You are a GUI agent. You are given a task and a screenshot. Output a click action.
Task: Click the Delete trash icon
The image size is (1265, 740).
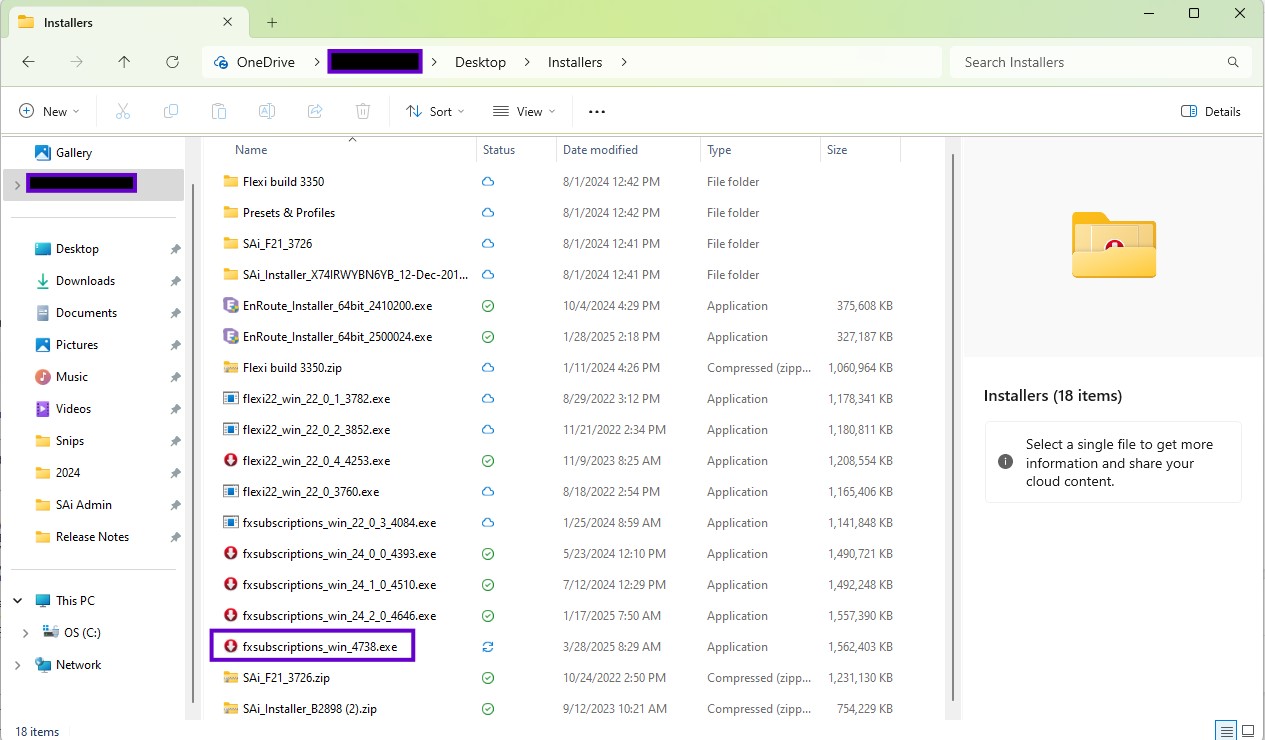[x=363, y=112]
